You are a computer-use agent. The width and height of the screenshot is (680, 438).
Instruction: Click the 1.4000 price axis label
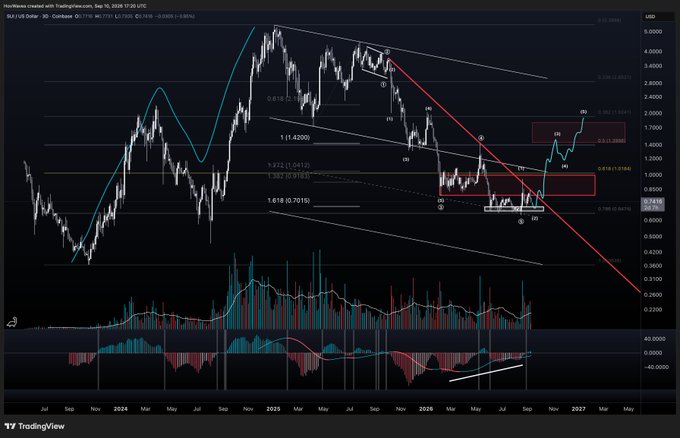653,145
